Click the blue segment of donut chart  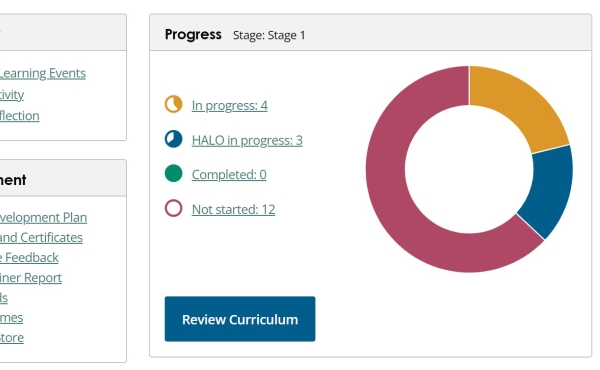[550, 191]
